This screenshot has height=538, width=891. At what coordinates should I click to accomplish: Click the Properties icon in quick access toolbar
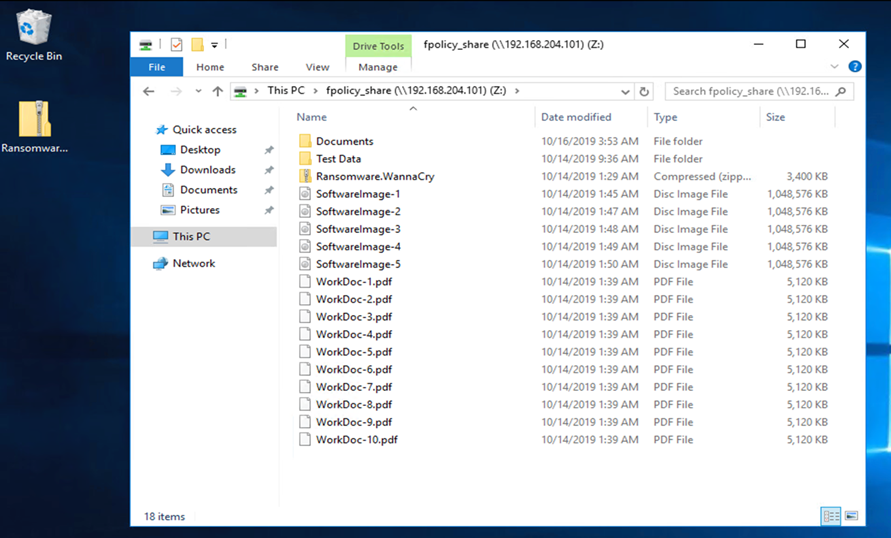click(x=177, y=45)
